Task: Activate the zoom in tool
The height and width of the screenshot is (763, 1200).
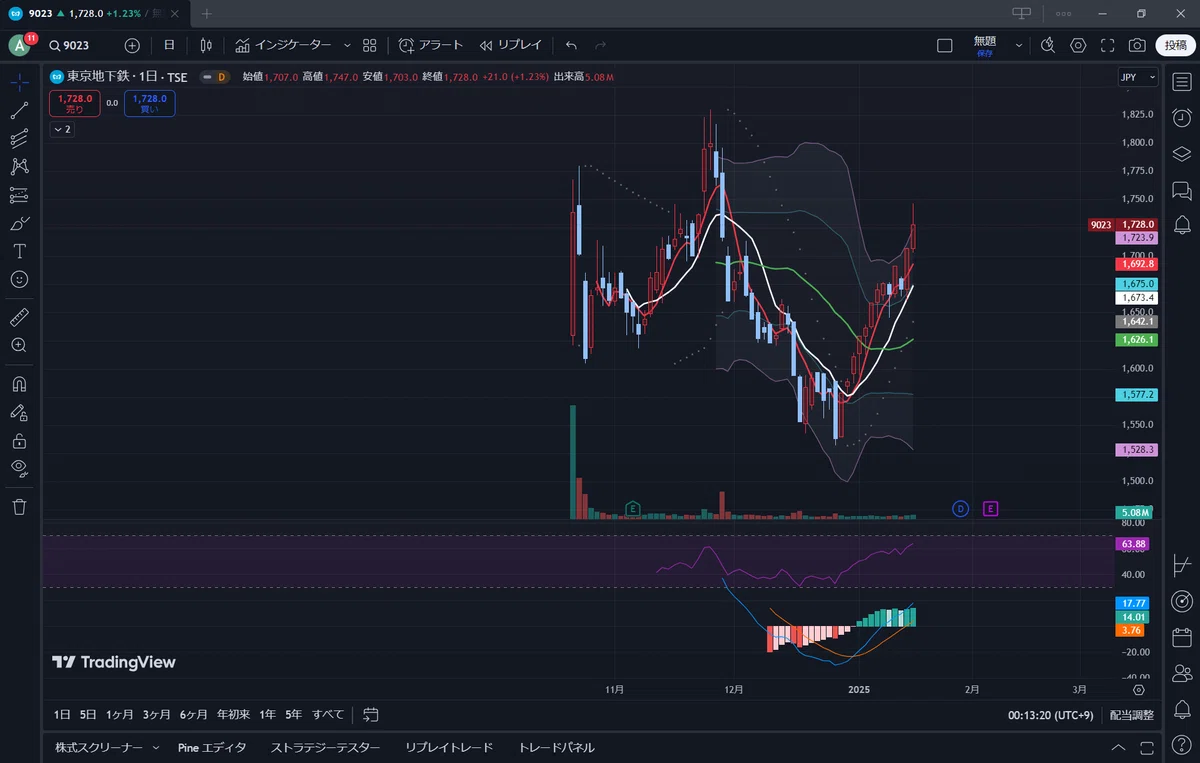Action: (x=19, y=345)
